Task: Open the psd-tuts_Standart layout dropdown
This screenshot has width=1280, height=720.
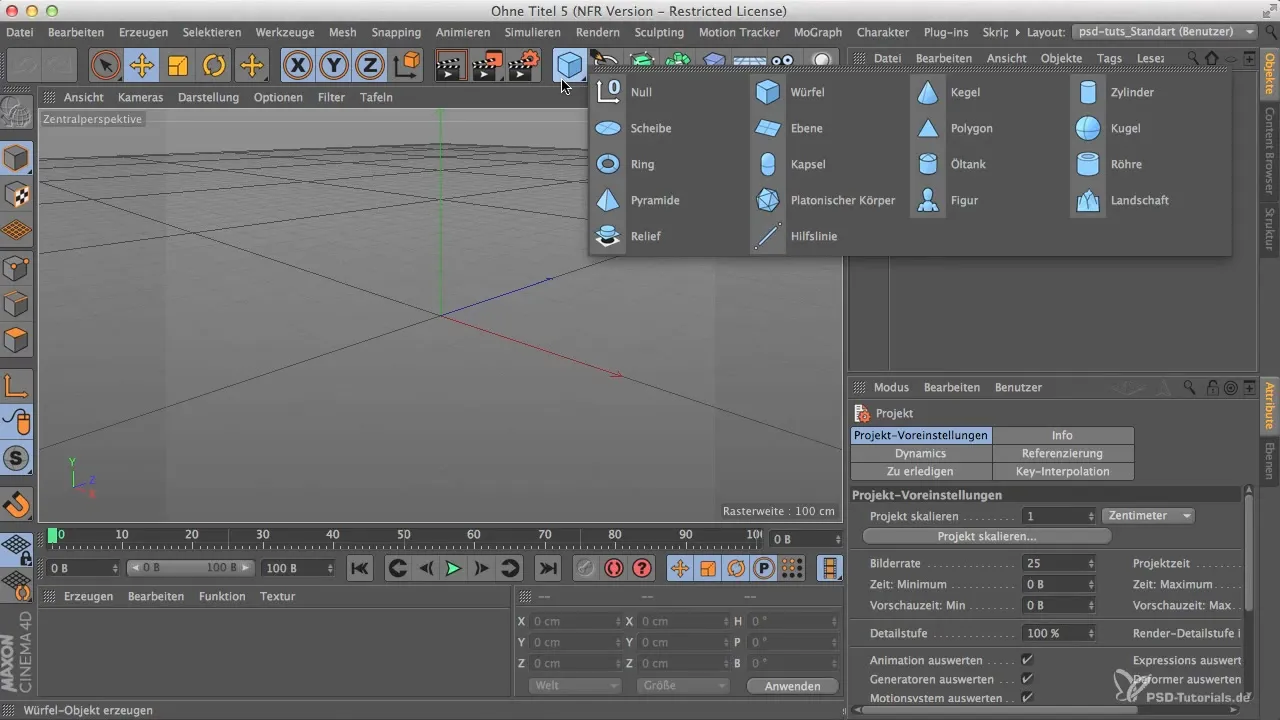Action: pyautogui.click(x=1164, y=32)
